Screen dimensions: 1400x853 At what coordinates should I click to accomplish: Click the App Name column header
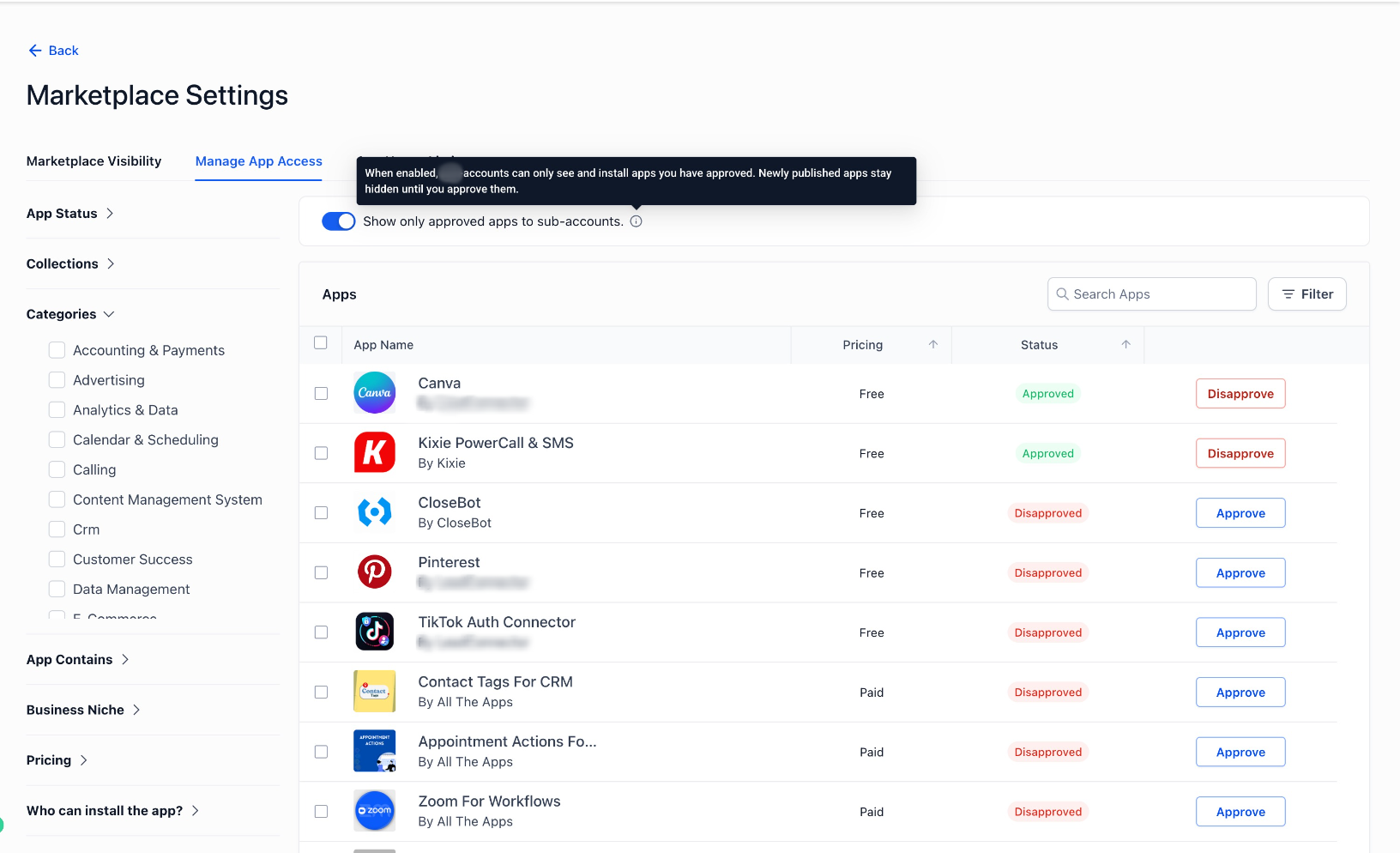(x=383, y=344)
